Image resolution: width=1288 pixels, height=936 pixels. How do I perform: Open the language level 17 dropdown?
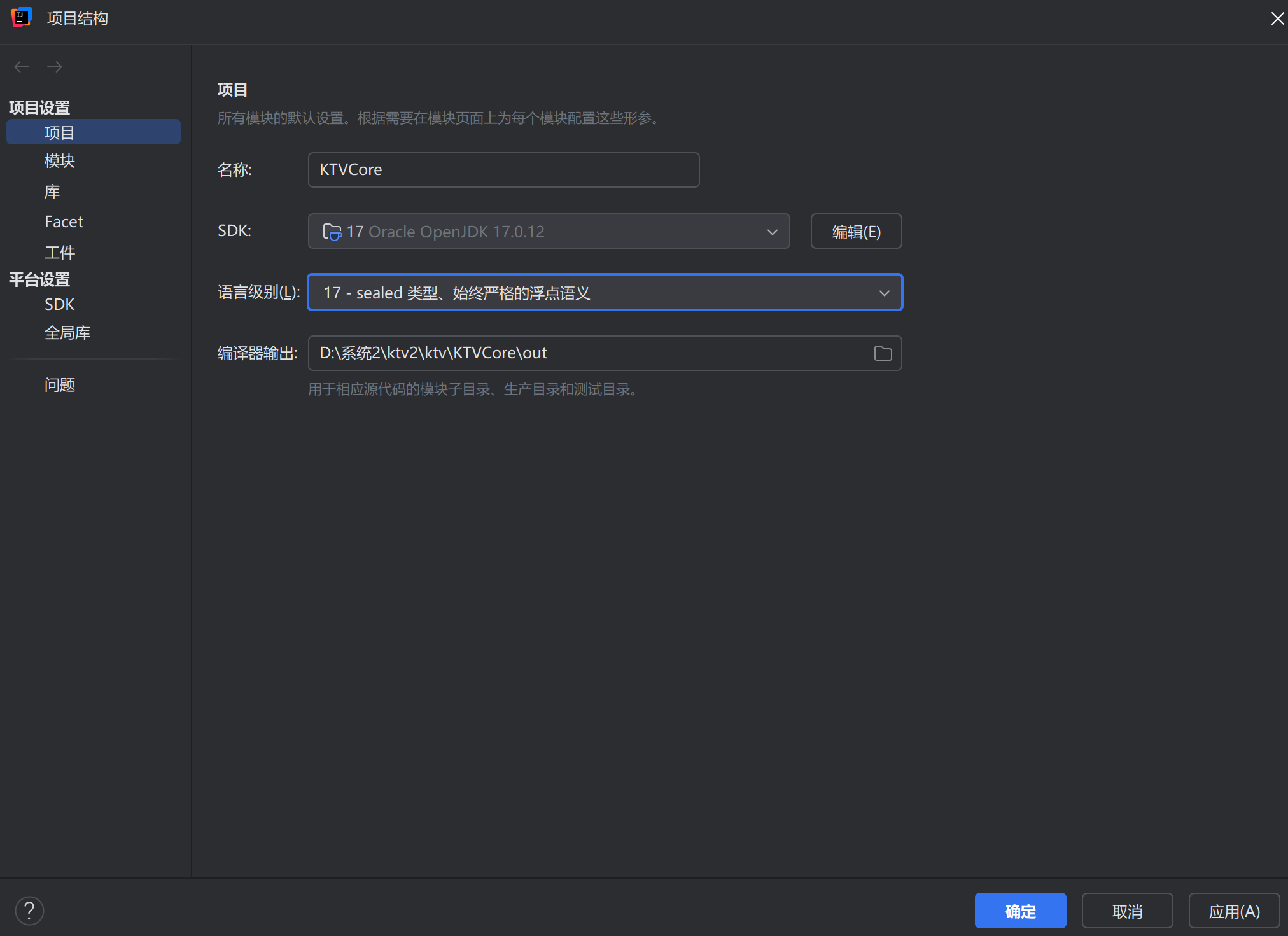coord(605,293)
